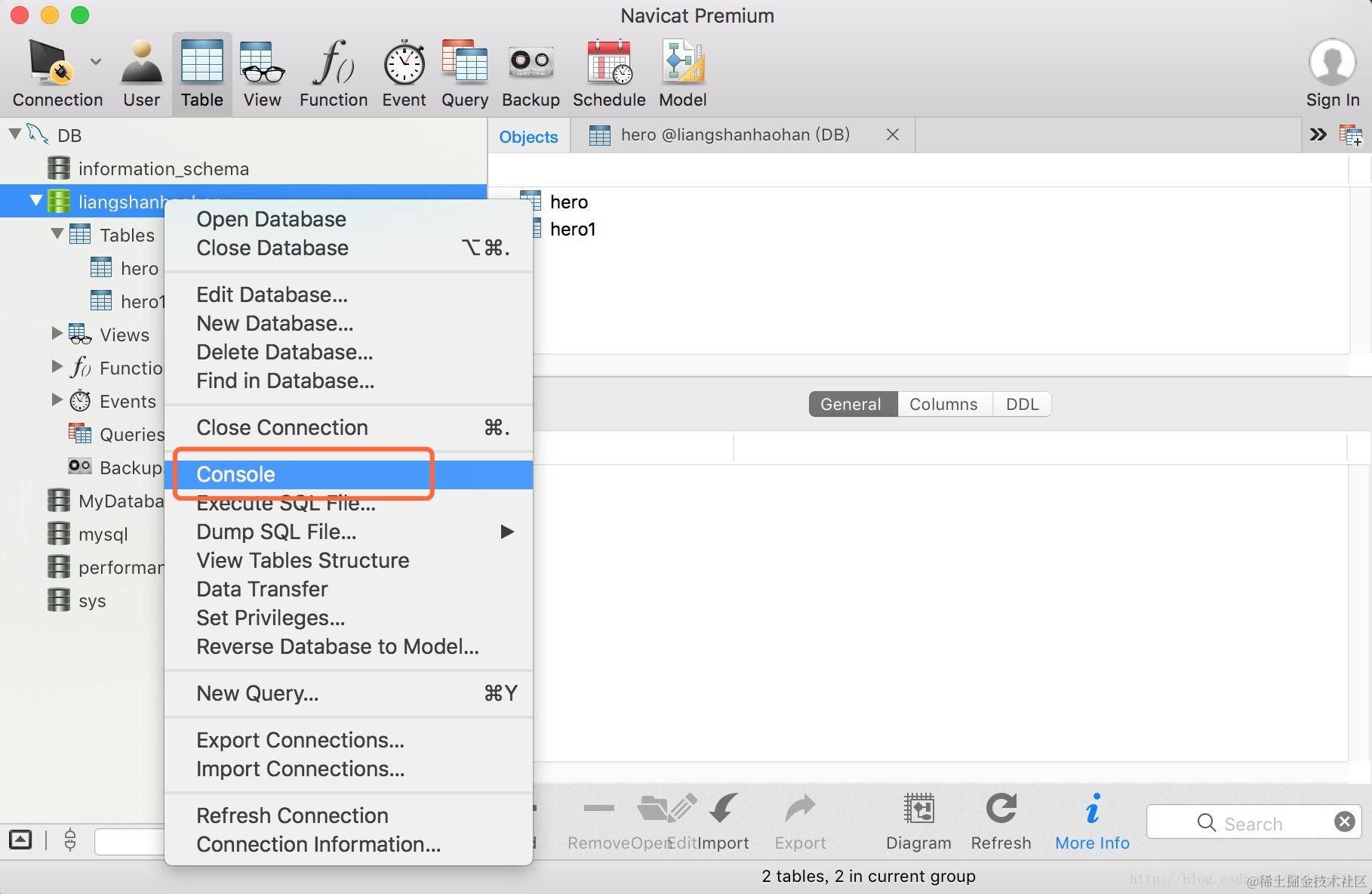Screen dimensions: 1372x894
Task: Click the Export button in bottom bar
Action: tap(800, 822)
